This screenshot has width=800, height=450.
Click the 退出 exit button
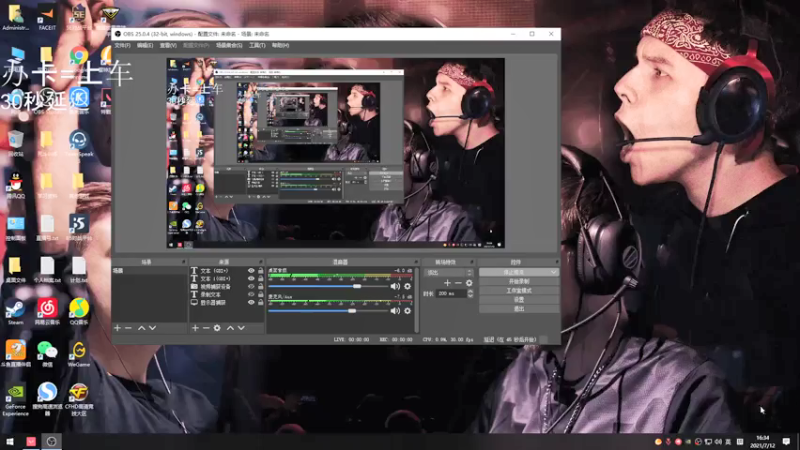[x=519, y=309]
